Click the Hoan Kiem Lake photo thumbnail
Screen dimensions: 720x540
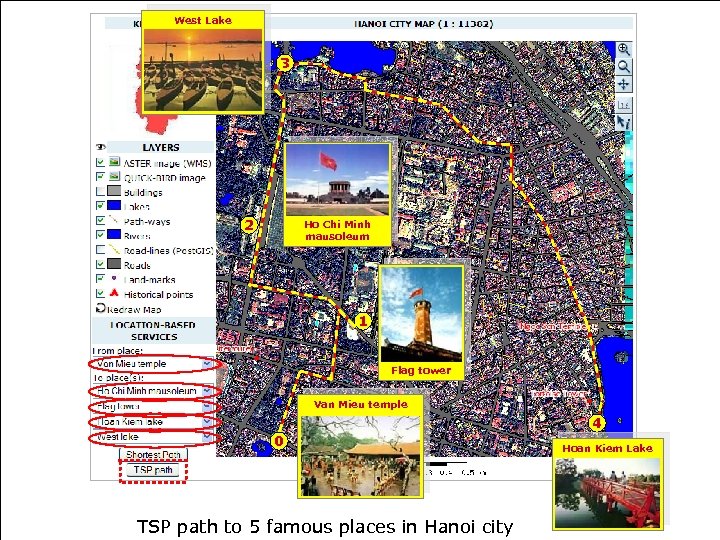[608, 491]
